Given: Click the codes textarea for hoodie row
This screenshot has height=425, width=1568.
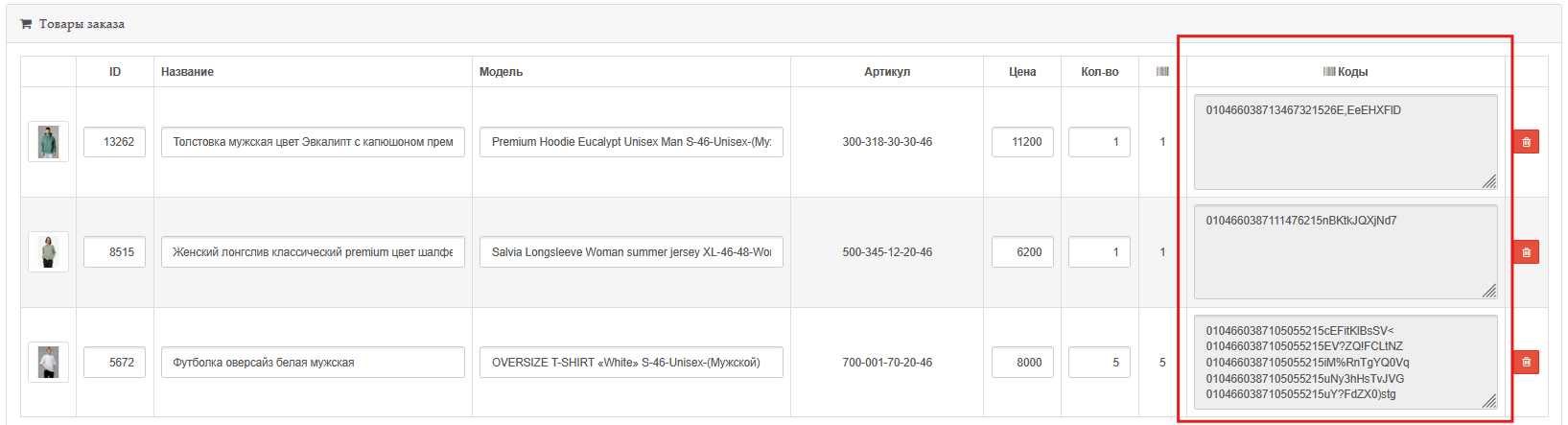Looking at the screenshot, I should 1345,142.
